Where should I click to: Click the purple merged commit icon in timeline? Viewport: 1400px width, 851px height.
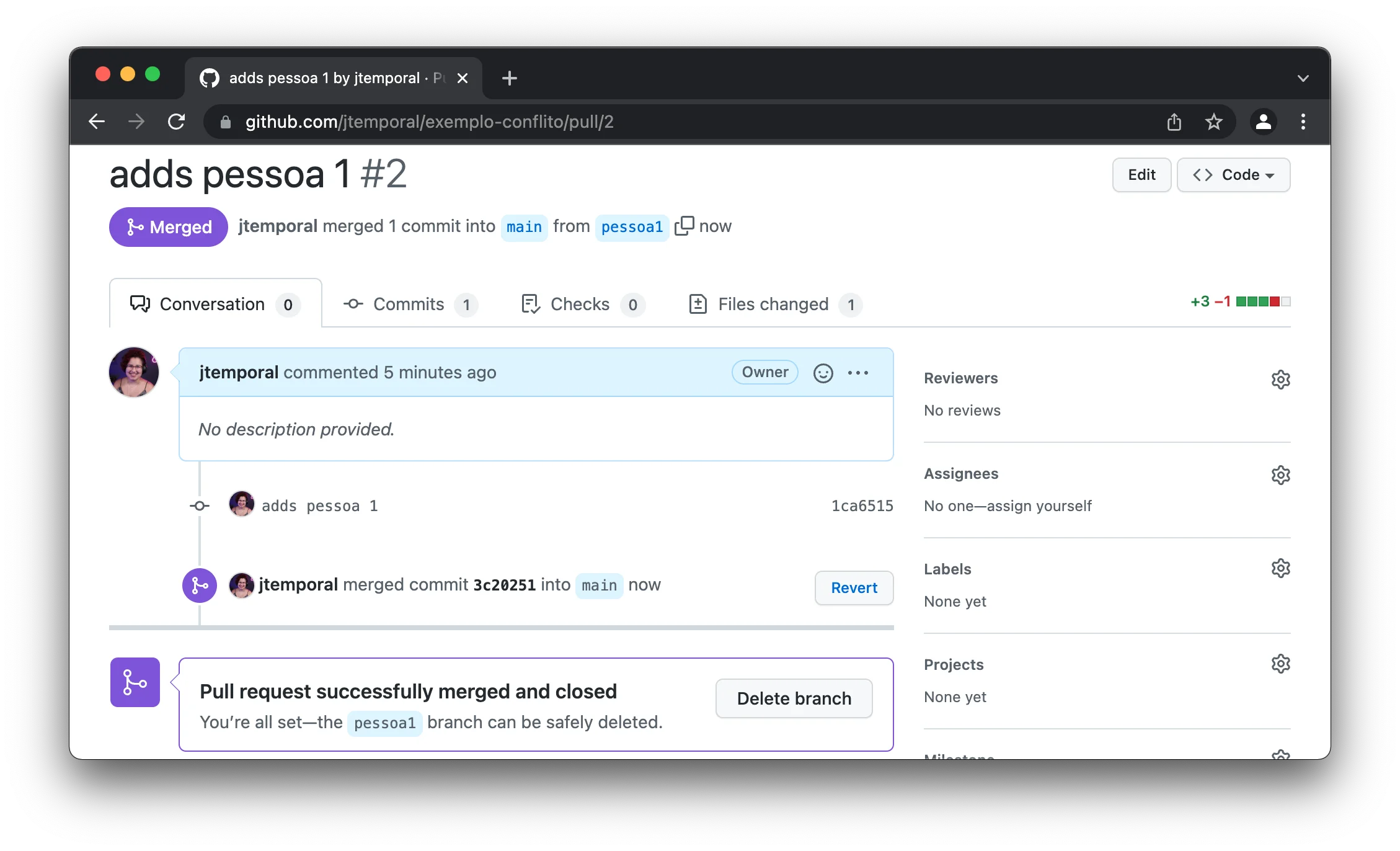[198, 585]
